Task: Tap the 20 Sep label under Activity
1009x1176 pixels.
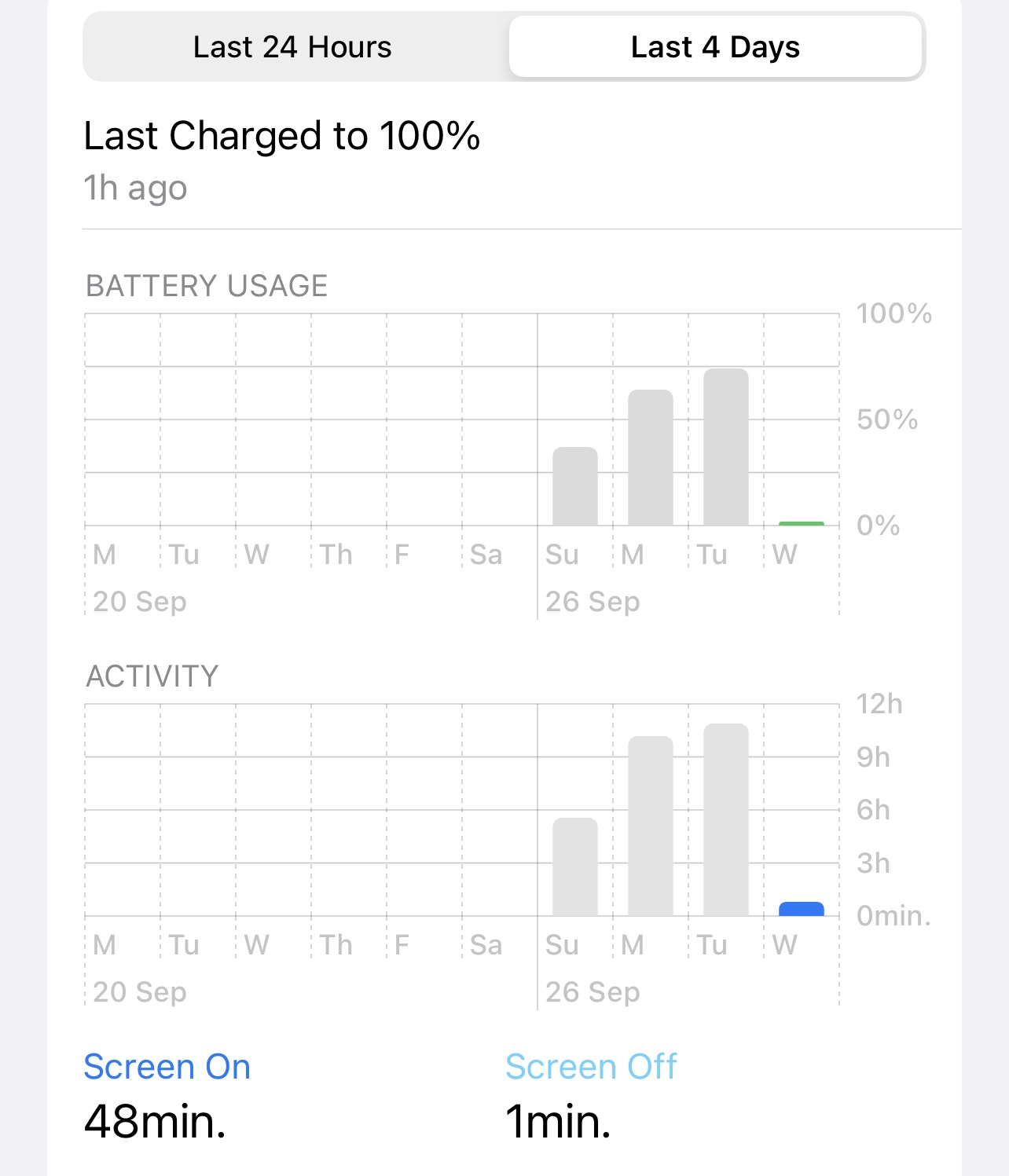Action: (x=140, y=992)
